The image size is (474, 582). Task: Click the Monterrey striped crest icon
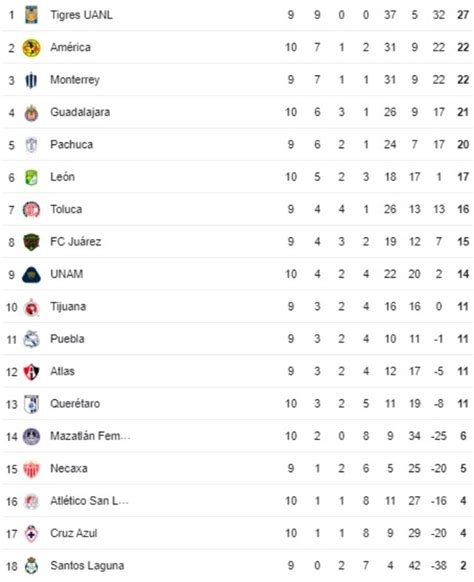pos(32,80)
